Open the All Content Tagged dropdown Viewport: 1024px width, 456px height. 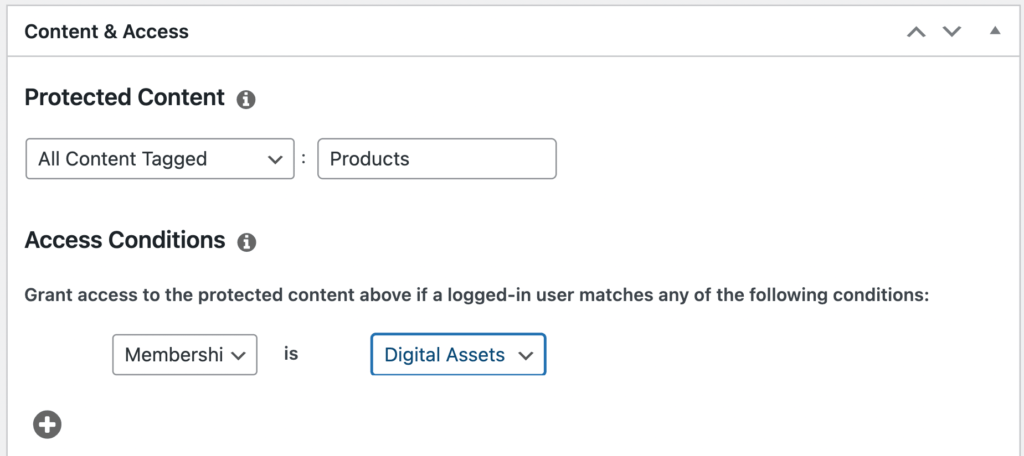[x=160, y=159]
